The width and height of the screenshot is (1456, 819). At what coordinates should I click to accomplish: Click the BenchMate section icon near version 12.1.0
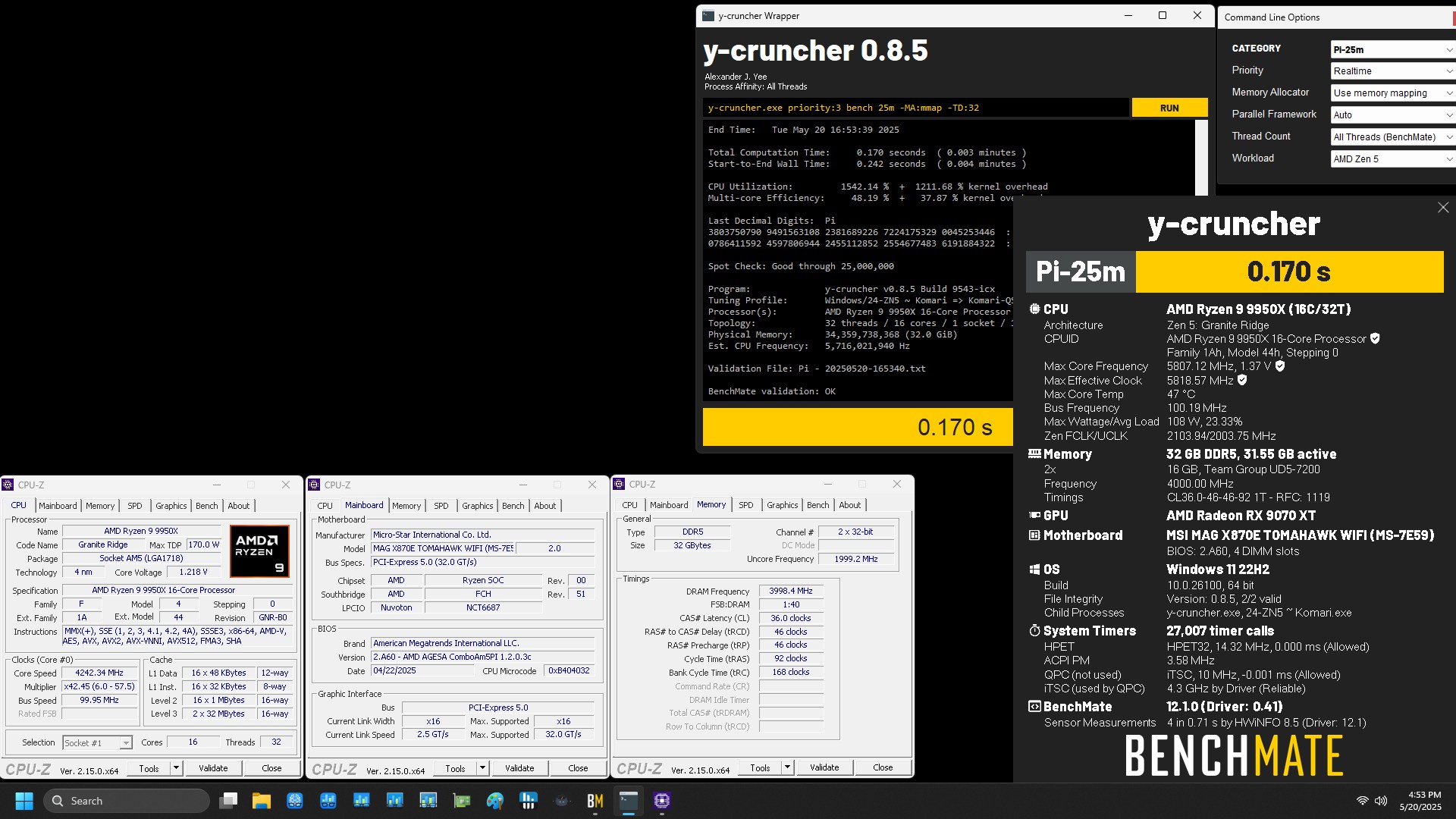tap(1034, 707)
